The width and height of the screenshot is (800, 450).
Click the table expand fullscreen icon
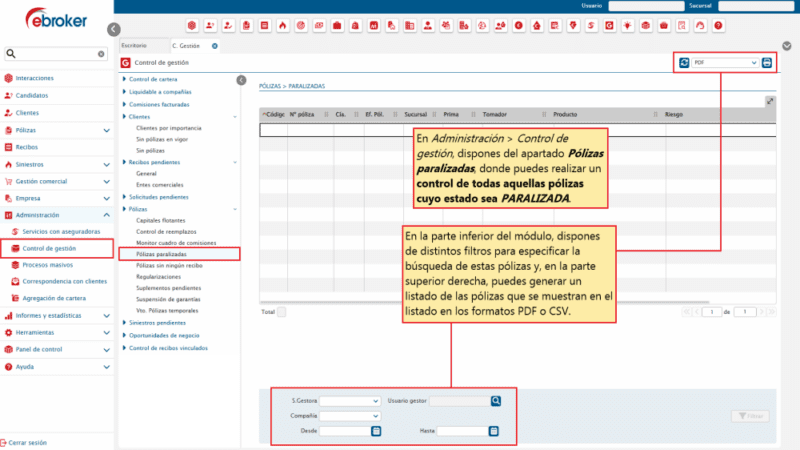(x=770, y=101)
